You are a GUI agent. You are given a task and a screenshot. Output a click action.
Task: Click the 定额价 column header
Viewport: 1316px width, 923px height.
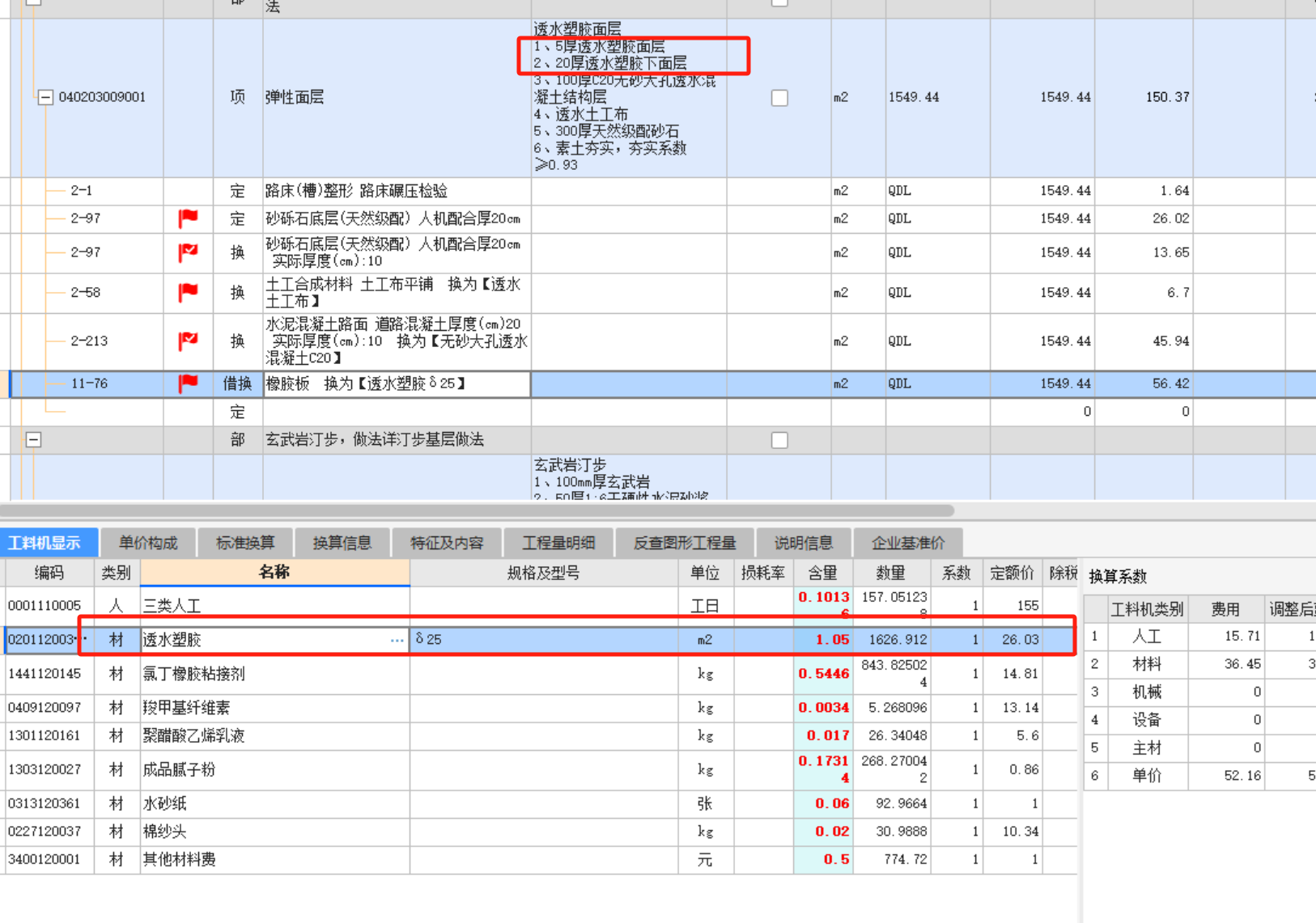tap(1012, 573)
